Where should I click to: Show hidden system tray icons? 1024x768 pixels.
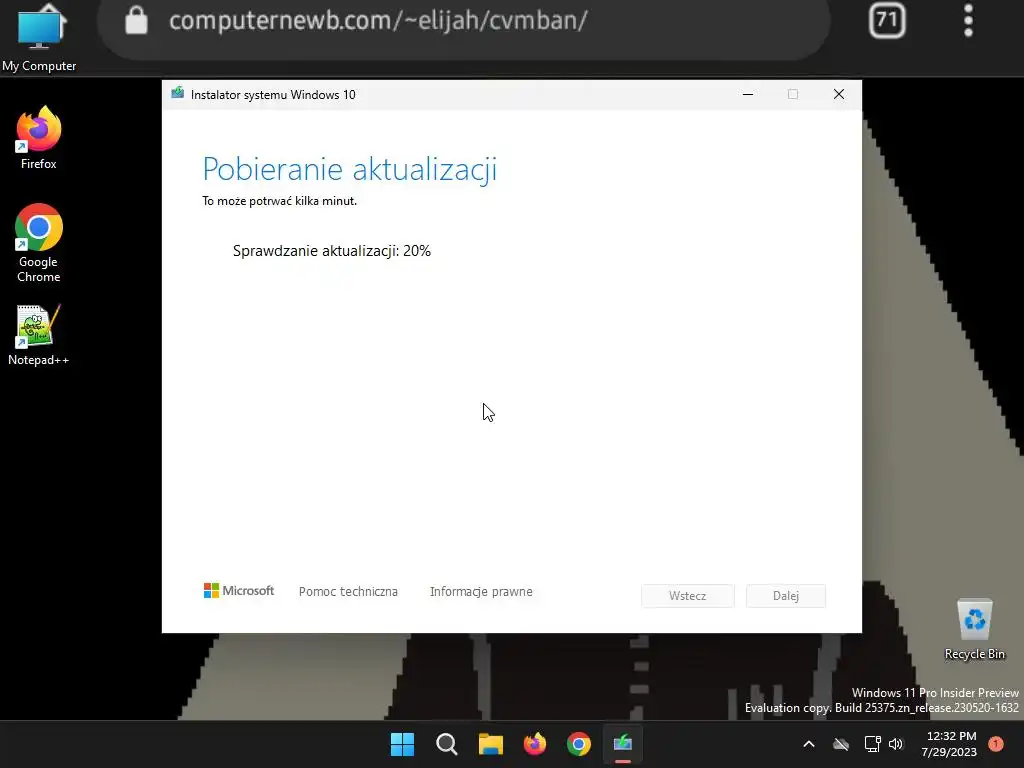pos(808,744)
